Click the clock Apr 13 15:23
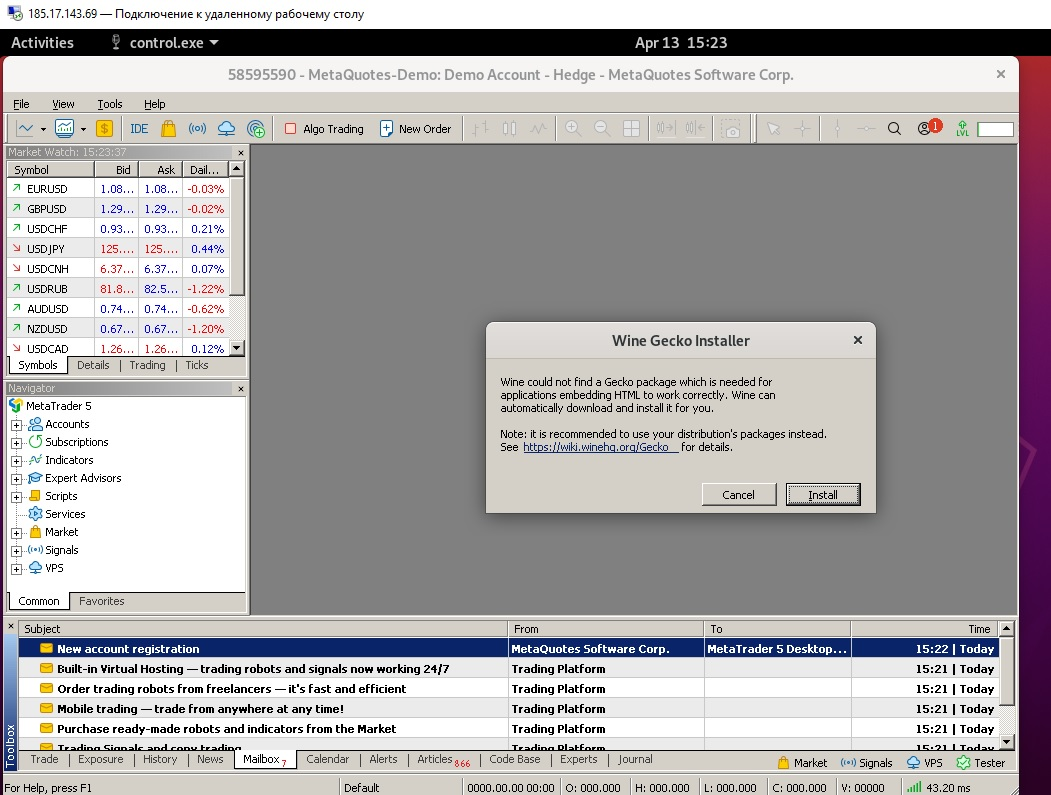Image resolution: width=1051 pixels, height=795 pixels. coord(681,43)
